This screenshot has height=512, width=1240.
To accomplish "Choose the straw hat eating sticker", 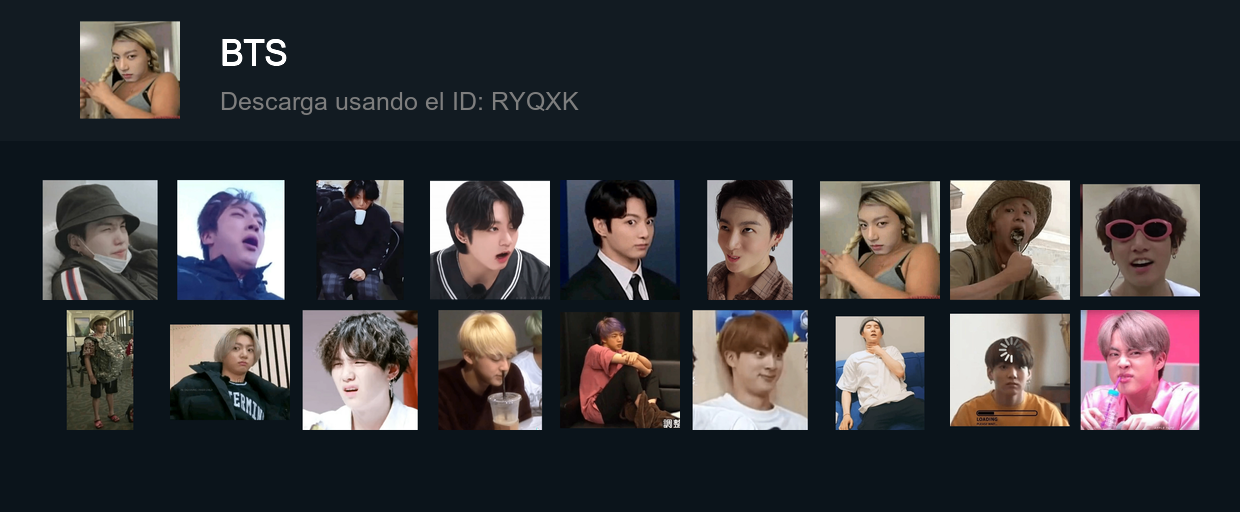I will 1010,240.
